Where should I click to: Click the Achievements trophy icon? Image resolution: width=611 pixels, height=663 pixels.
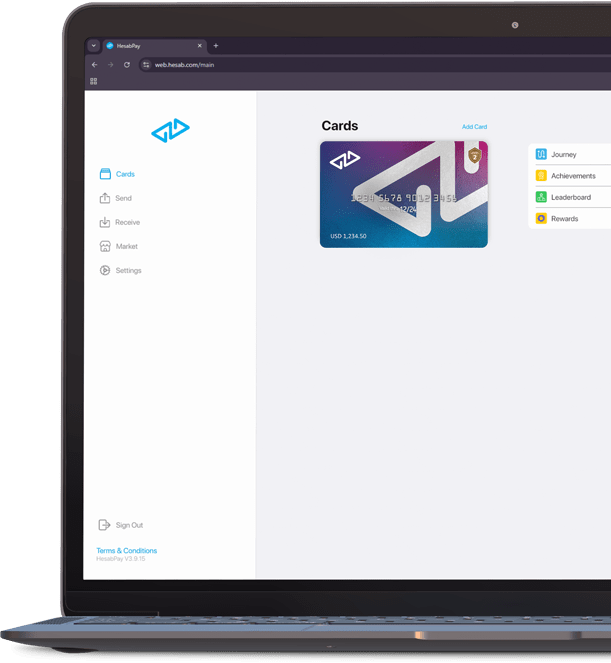click(541, 176)
